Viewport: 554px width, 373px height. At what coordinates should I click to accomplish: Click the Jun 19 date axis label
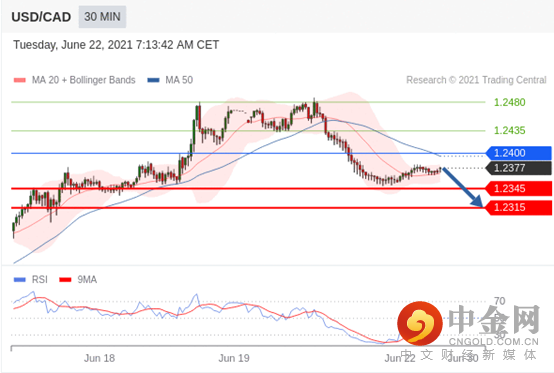234,358
